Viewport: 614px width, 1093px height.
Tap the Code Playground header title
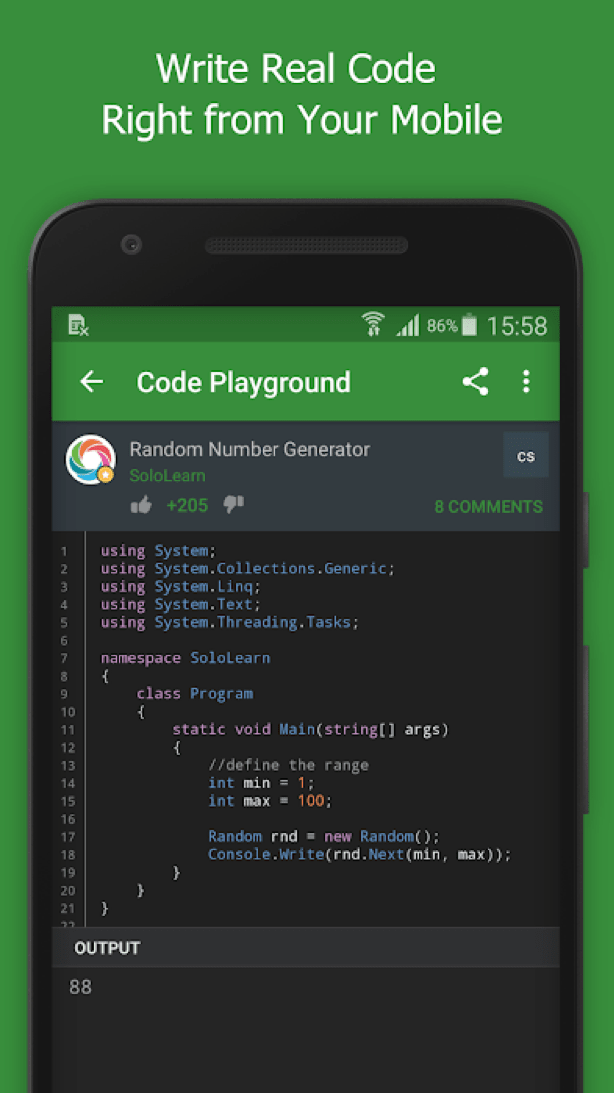tap(243, 382)
